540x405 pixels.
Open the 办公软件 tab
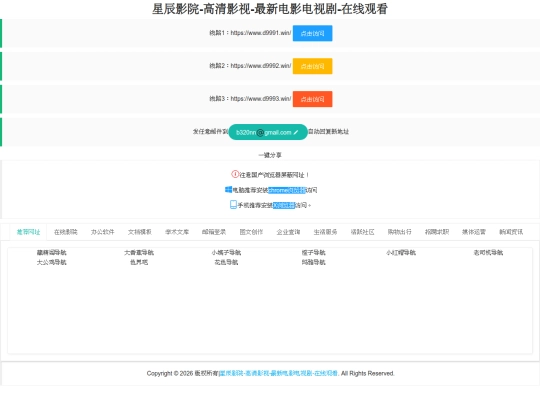click(x=103, y=232)
